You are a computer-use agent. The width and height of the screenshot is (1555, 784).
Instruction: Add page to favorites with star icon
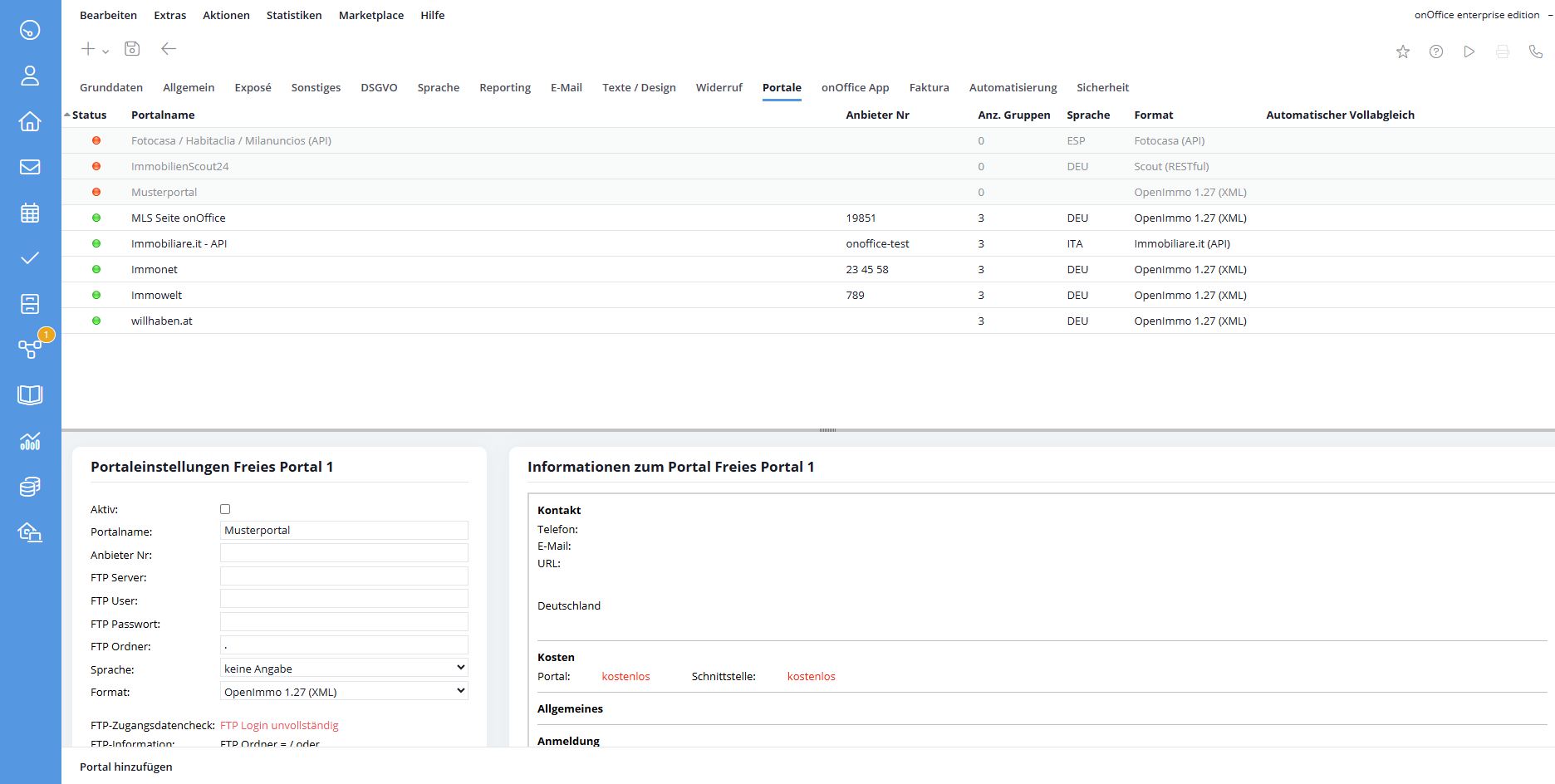click(x=1403, y=51)
